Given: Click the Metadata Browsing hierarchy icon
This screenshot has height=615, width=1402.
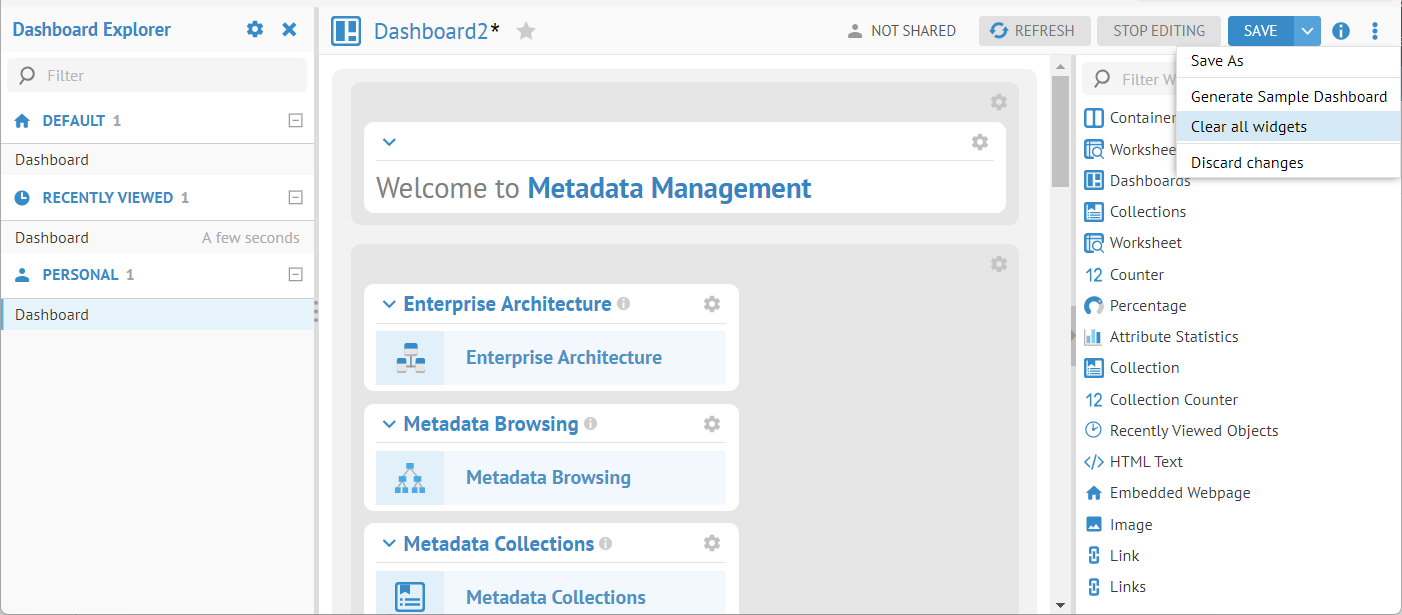Looking at the screenshot, I should [x=410, y=478].
